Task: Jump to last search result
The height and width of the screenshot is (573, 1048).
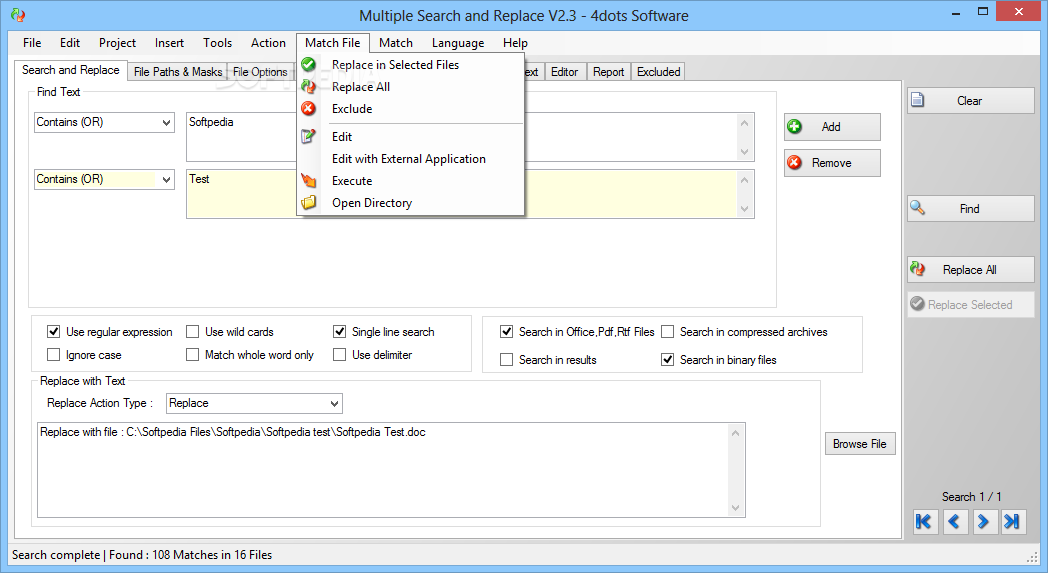Action: point(1013,522)
